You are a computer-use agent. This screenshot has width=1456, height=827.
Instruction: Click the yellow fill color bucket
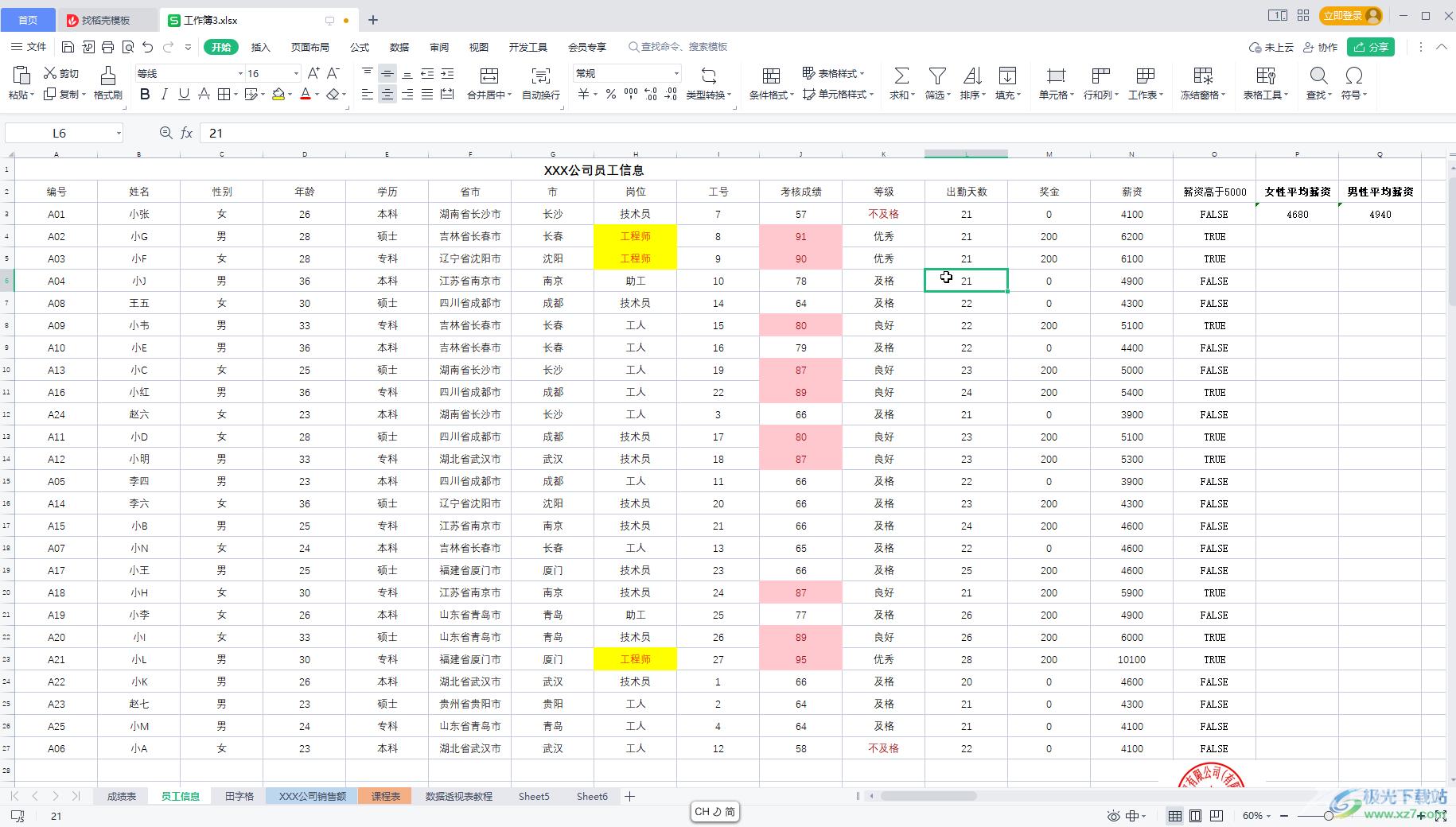pyautogui.click(x=278, y=94)
